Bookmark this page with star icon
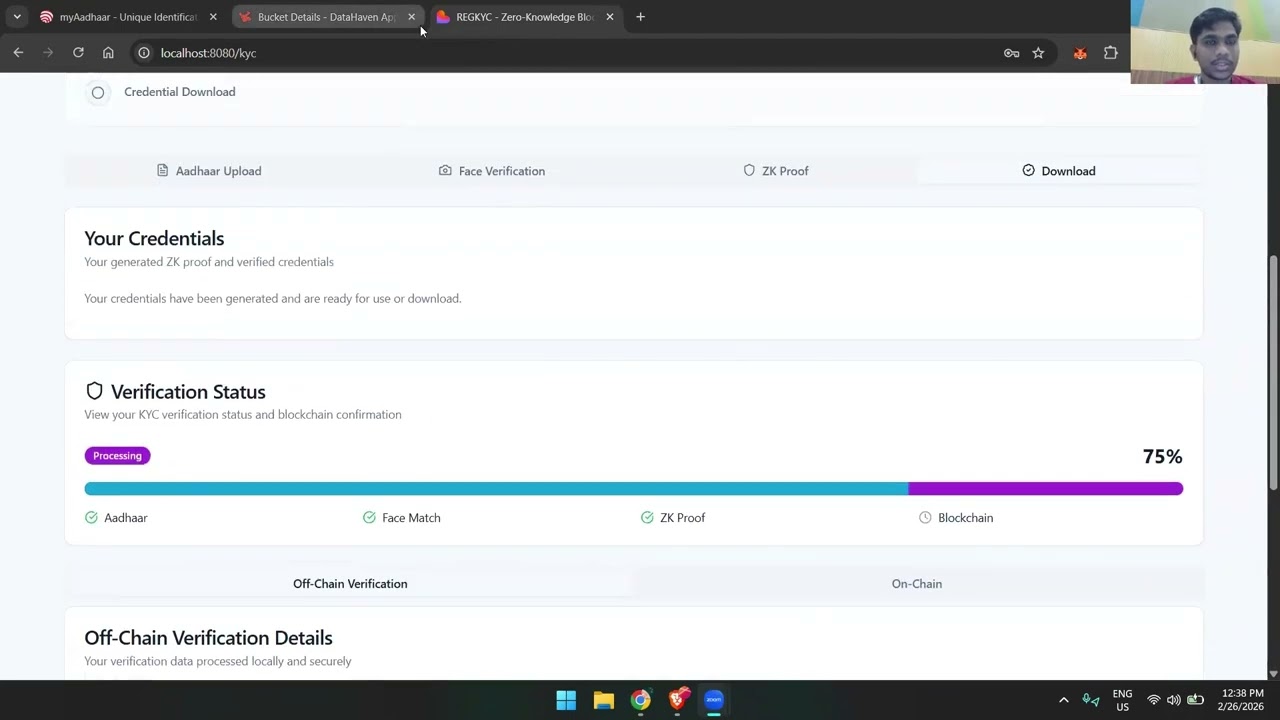The image size is (1280, 720). 1038,53
